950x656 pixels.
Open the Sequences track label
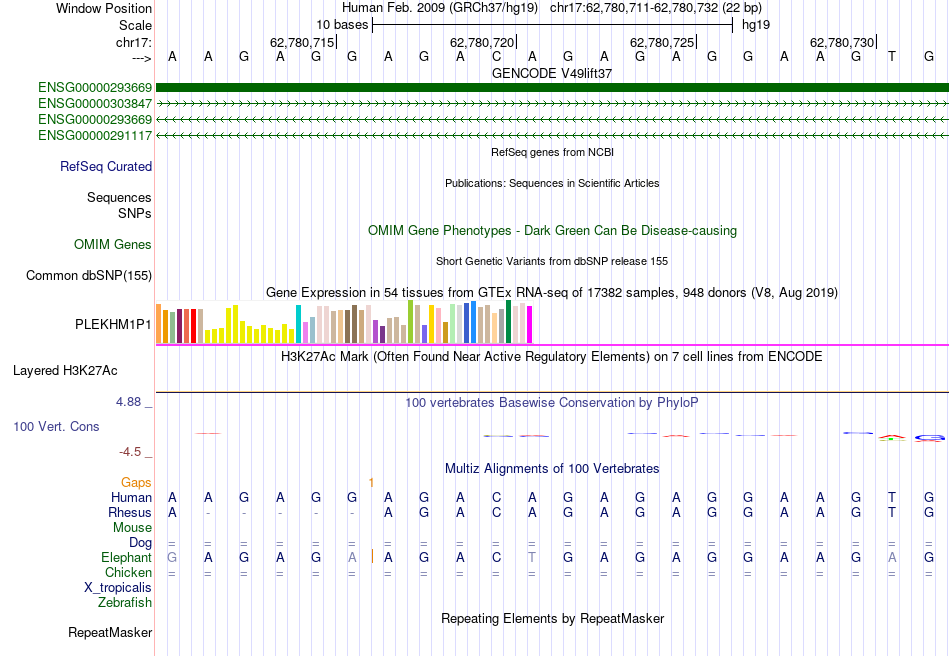119,197
